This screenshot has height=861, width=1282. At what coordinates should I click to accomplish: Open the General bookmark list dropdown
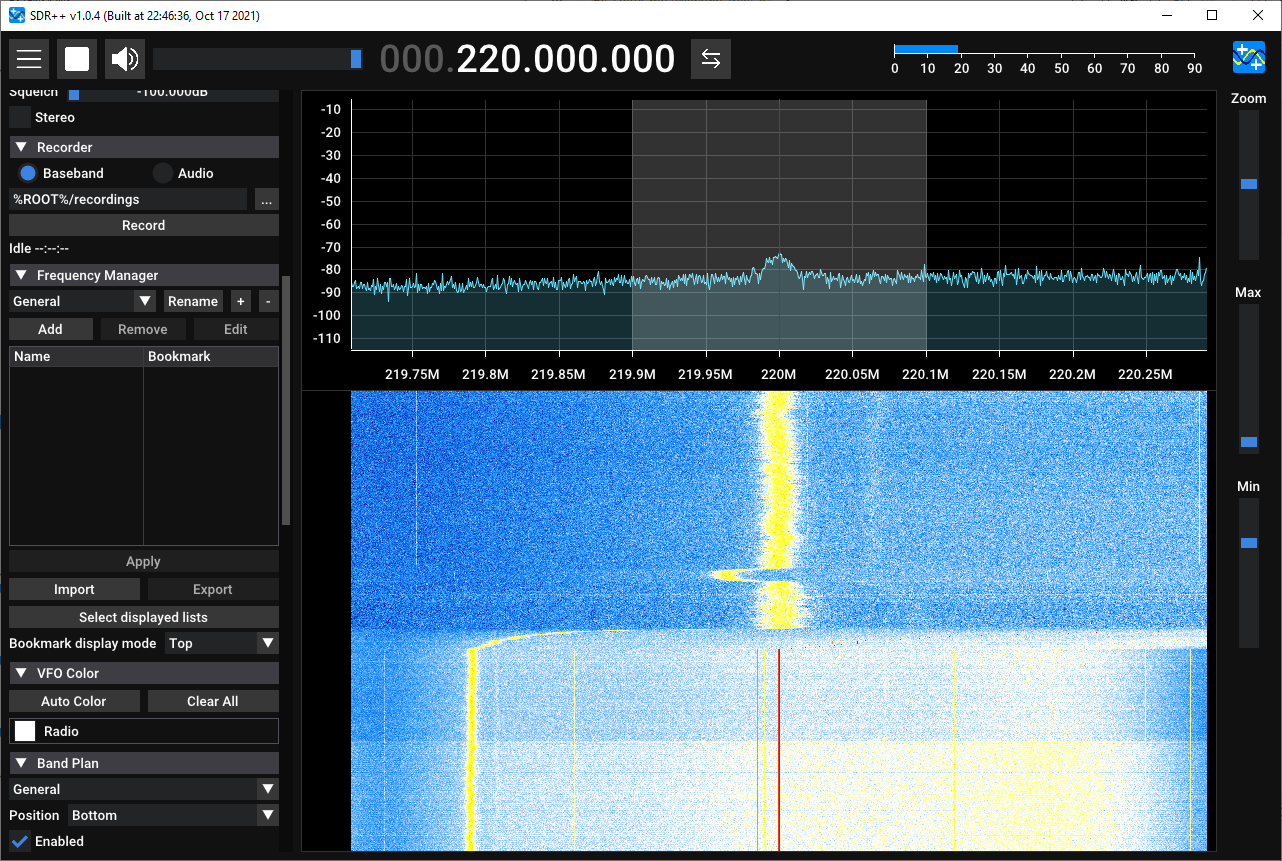point(83,301)
